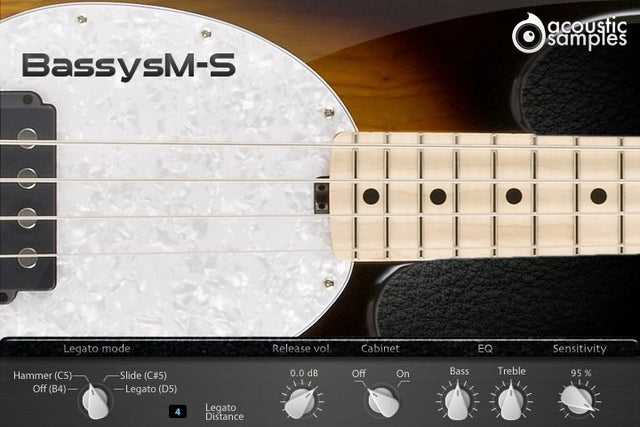
Task: Click the first fretboard dot inlay
Action: (x=371, y=196)
